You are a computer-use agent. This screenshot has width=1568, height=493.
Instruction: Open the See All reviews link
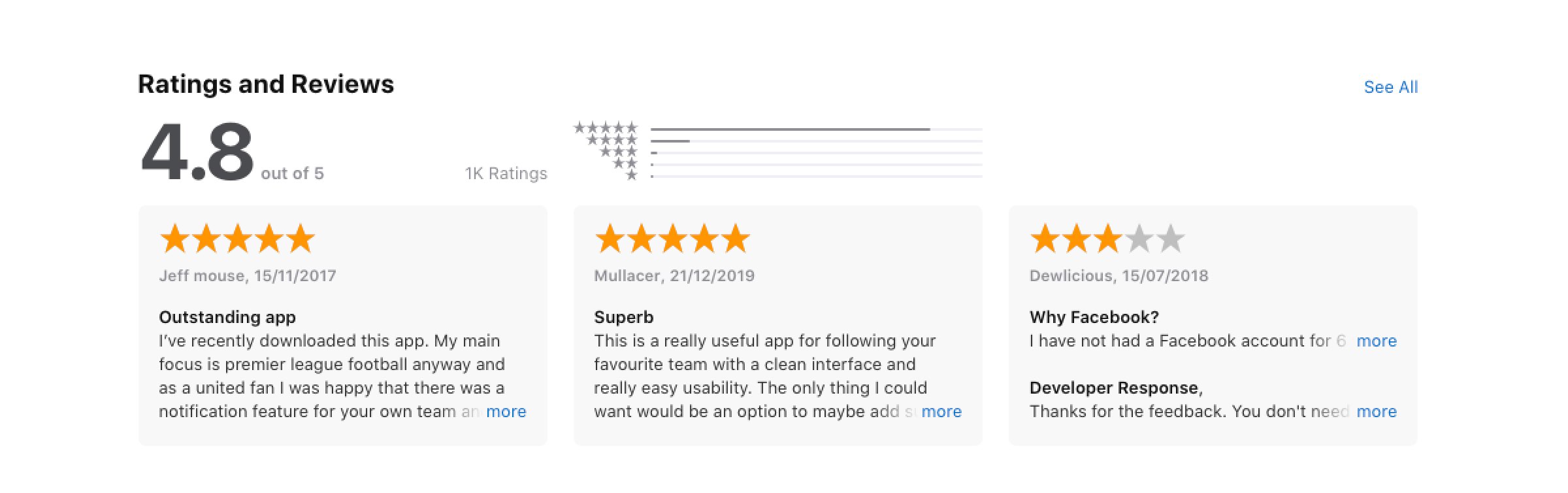[1390, 87]
